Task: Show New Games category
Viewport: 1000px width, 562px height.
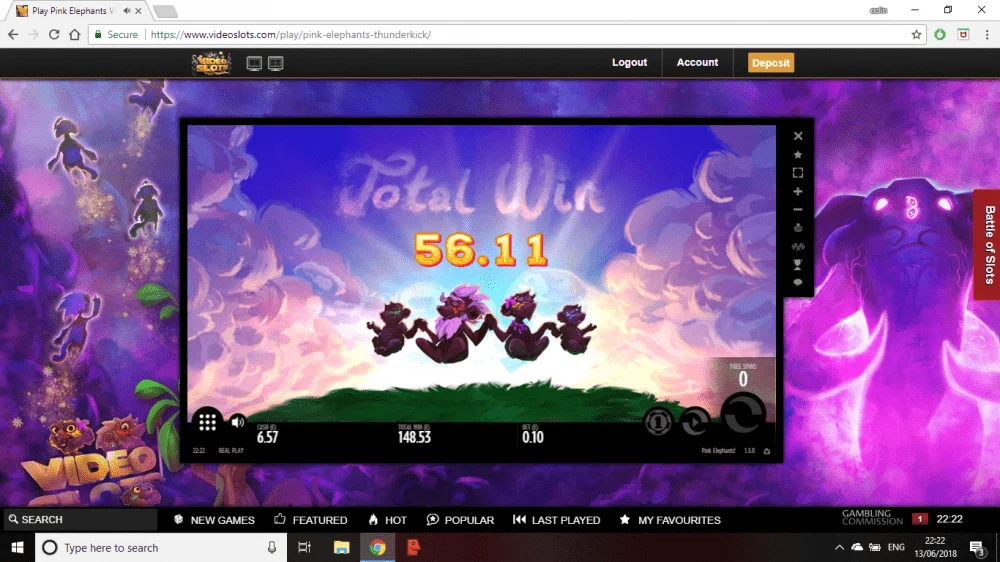Action: pyautogui.click(x=214, y=520)
